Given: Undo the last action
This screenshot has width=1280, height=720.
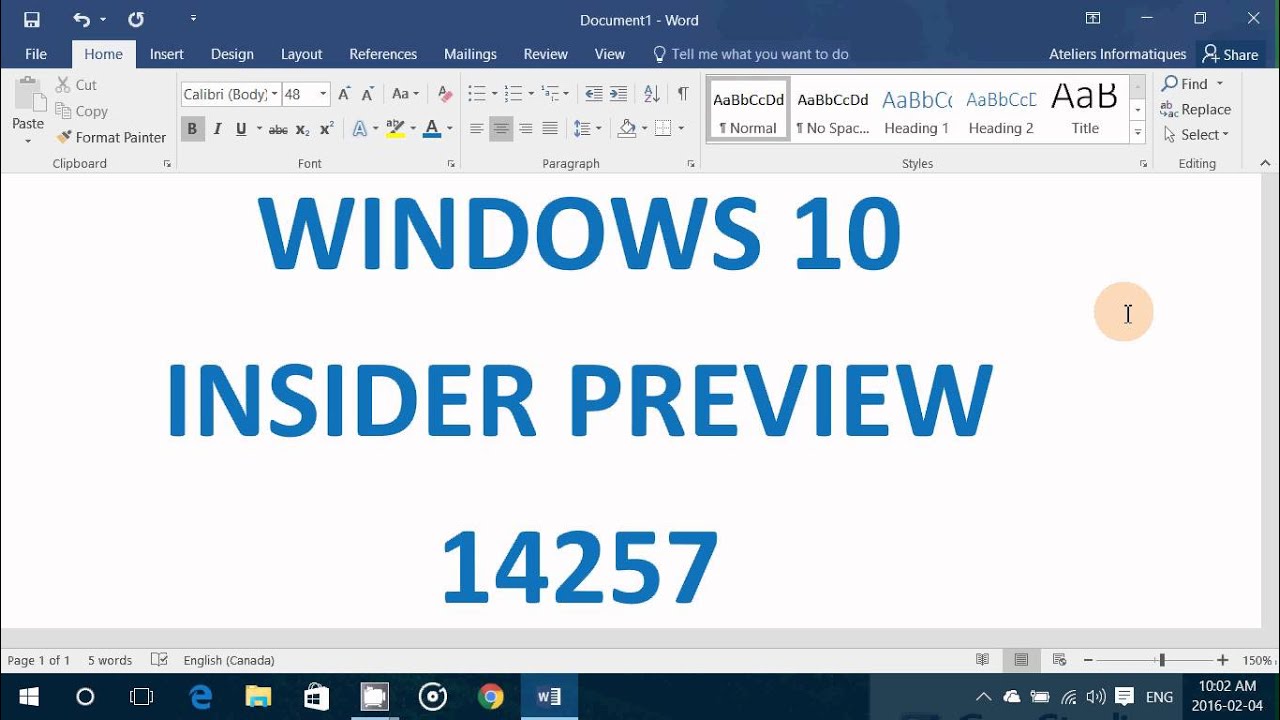Looking at the screenshot, I should point(81,19).
